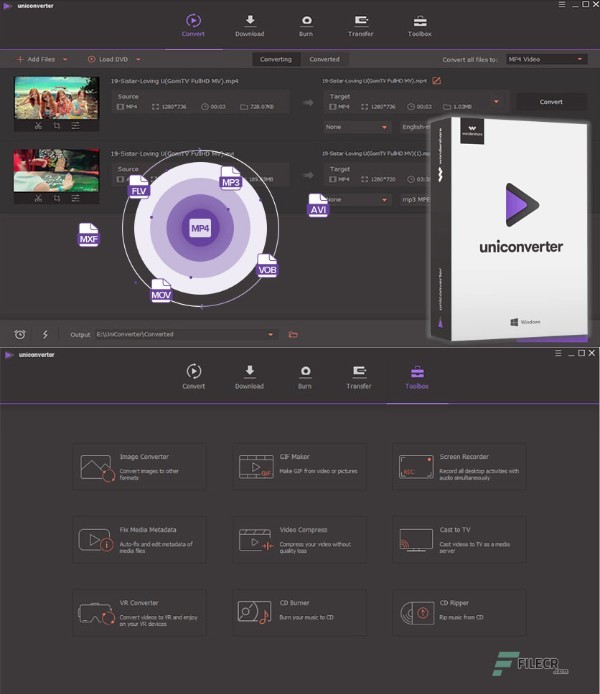Image resolution: width=600 pixels, height=694 pixels.
Task: Open Transfer tab in upper window
Action: (361, 25)
